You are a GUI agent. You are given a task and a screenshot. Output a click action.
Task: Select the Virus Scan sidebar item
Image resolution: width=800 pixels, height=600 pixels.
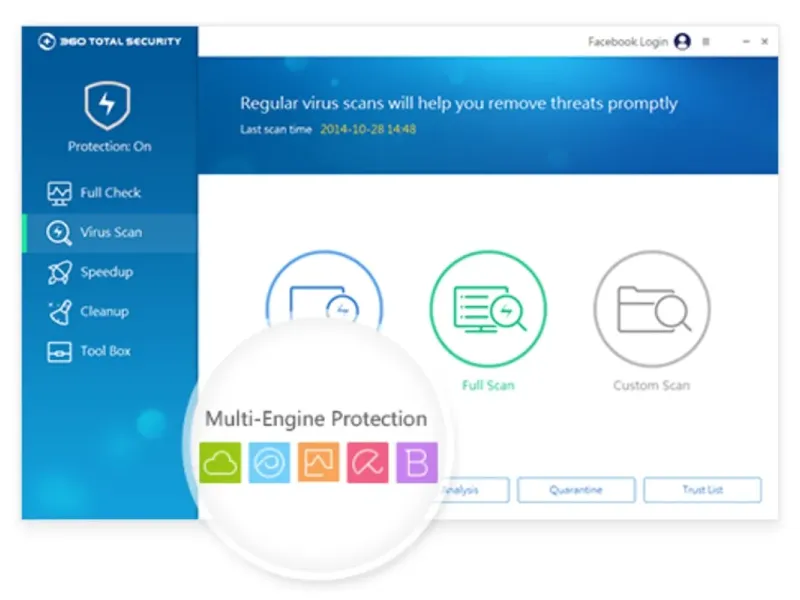click(x=110, y=233)
